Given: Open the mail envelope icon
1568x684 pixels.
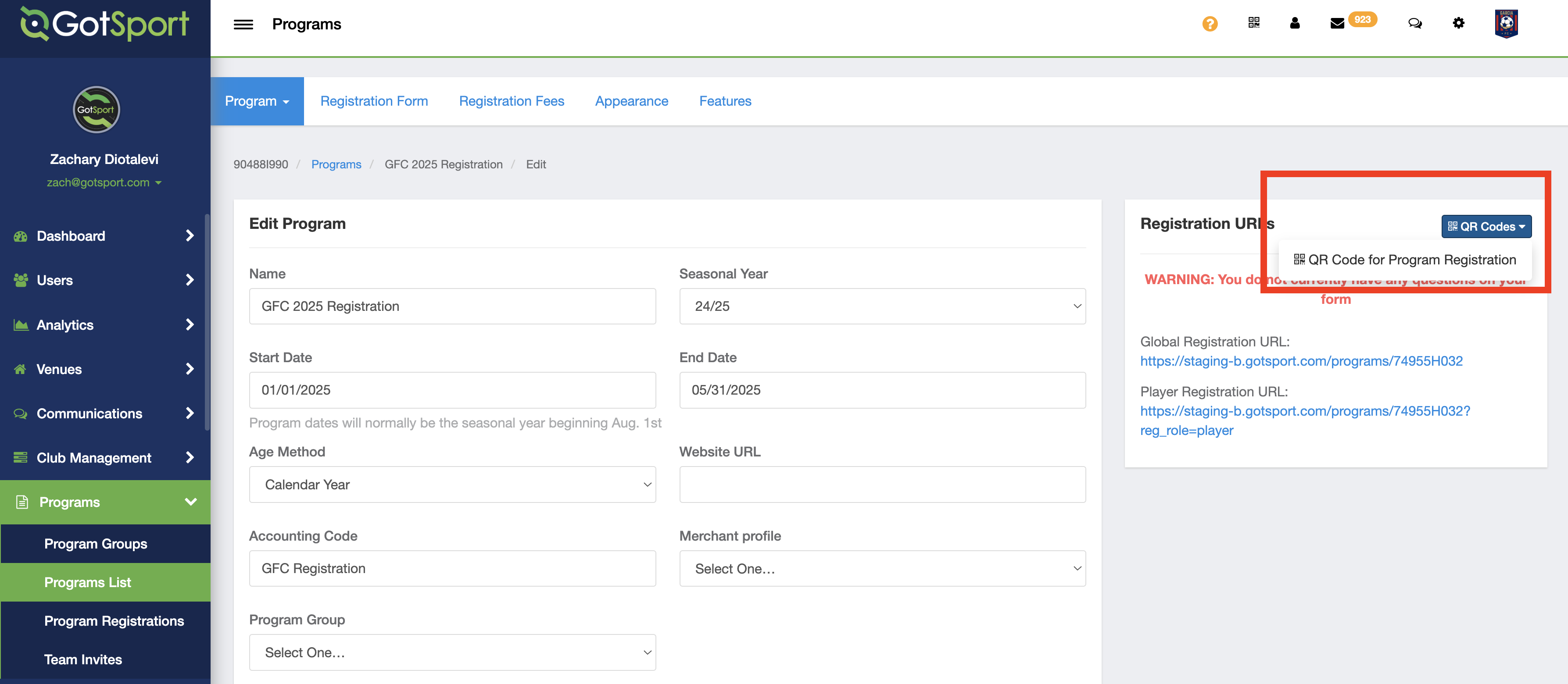Looking at the screenshot, I should tap(1337, 24).
